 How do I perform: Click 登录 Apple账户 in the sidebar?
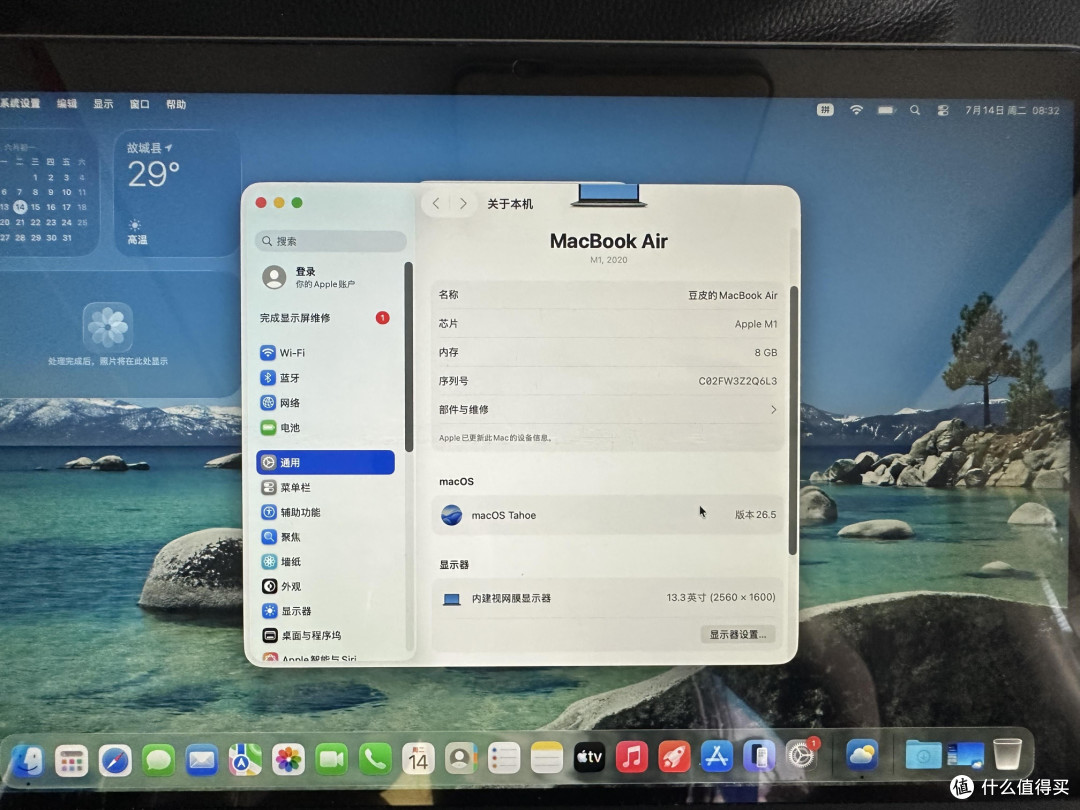pyautogui.click(x=325, y=277)
